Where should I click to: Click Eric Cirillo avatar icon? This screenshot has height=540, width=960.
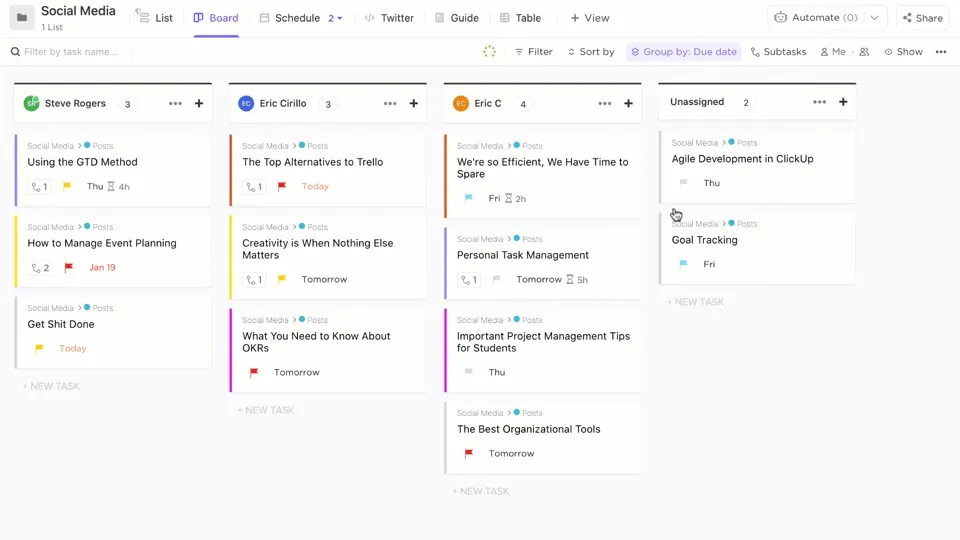[x=246, y=103]
